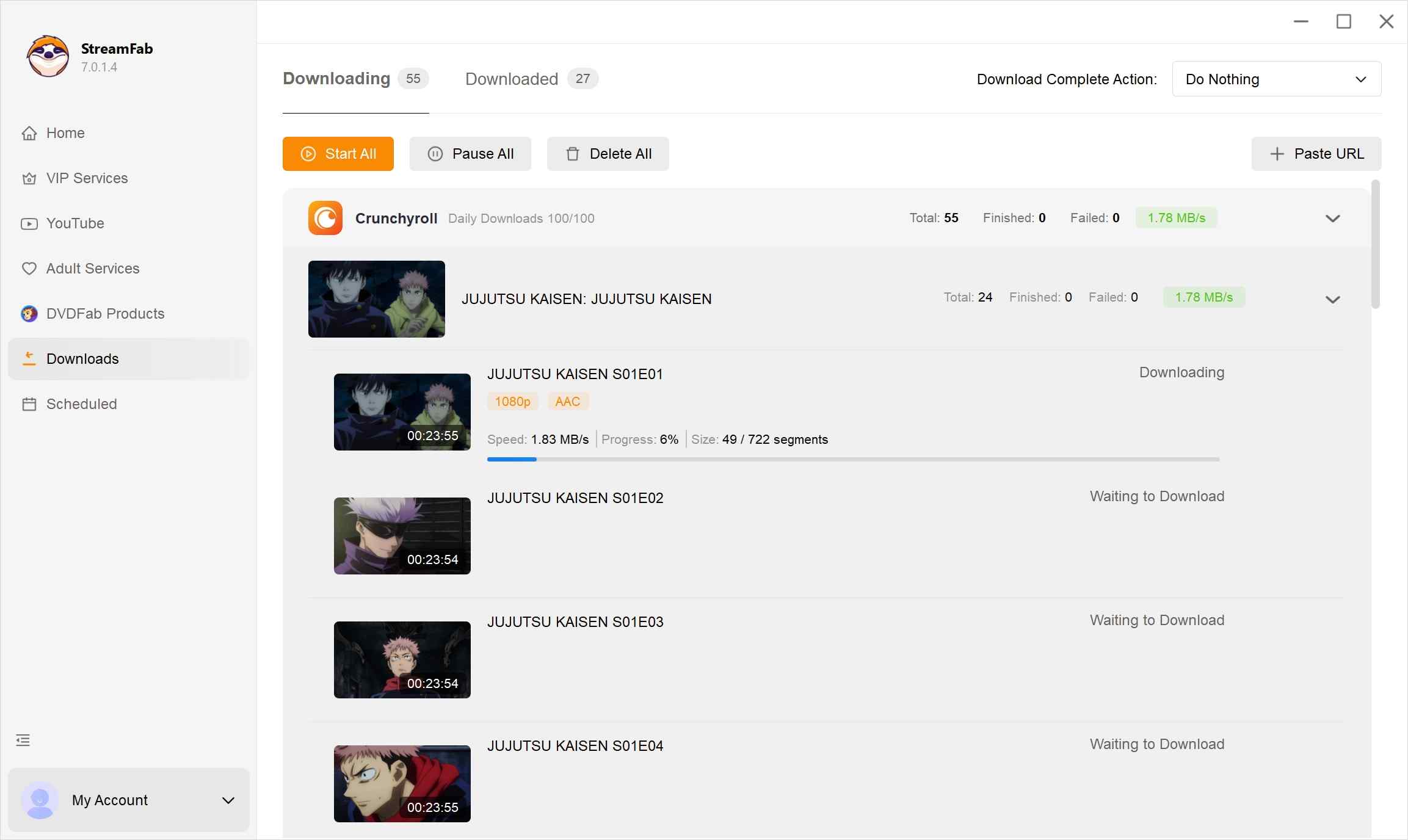Open the Scheduled downloads section
Image resolution: width=1408 pixels, height=840 pixels.
click(81, 404)
